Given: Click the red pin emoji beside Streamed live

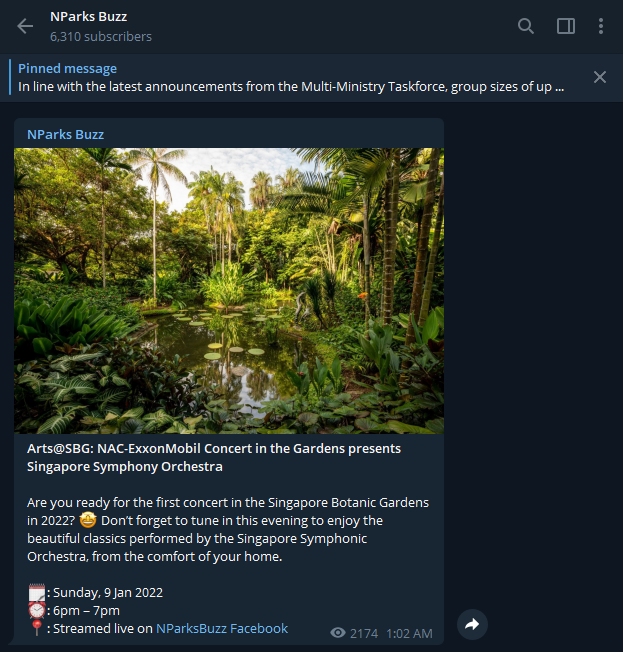Looking at the screenshot, I should click(x=37, y=628).
